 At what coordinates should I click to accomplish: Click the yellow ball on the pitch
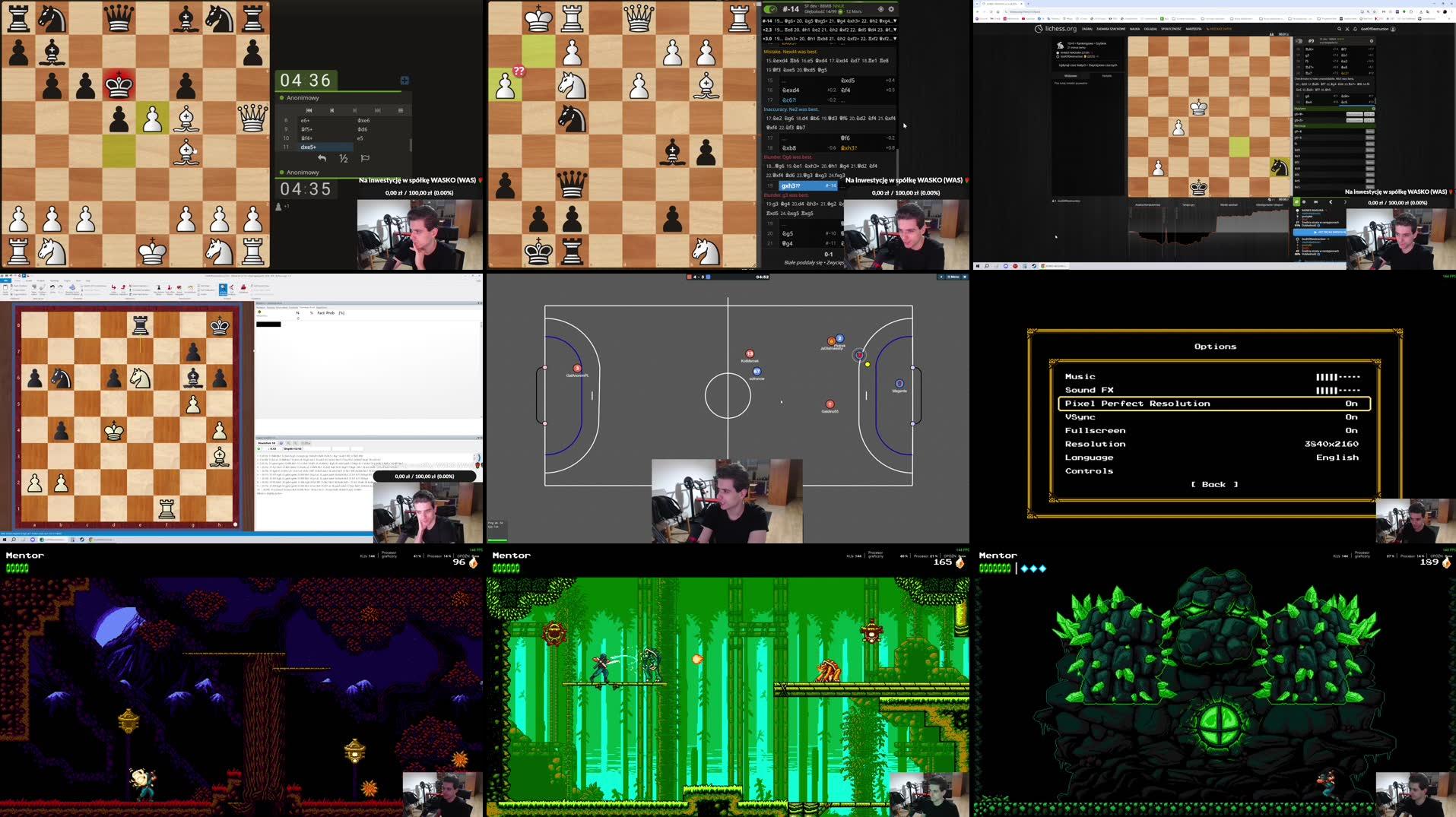pyautogui.click(x=868, y=365)
